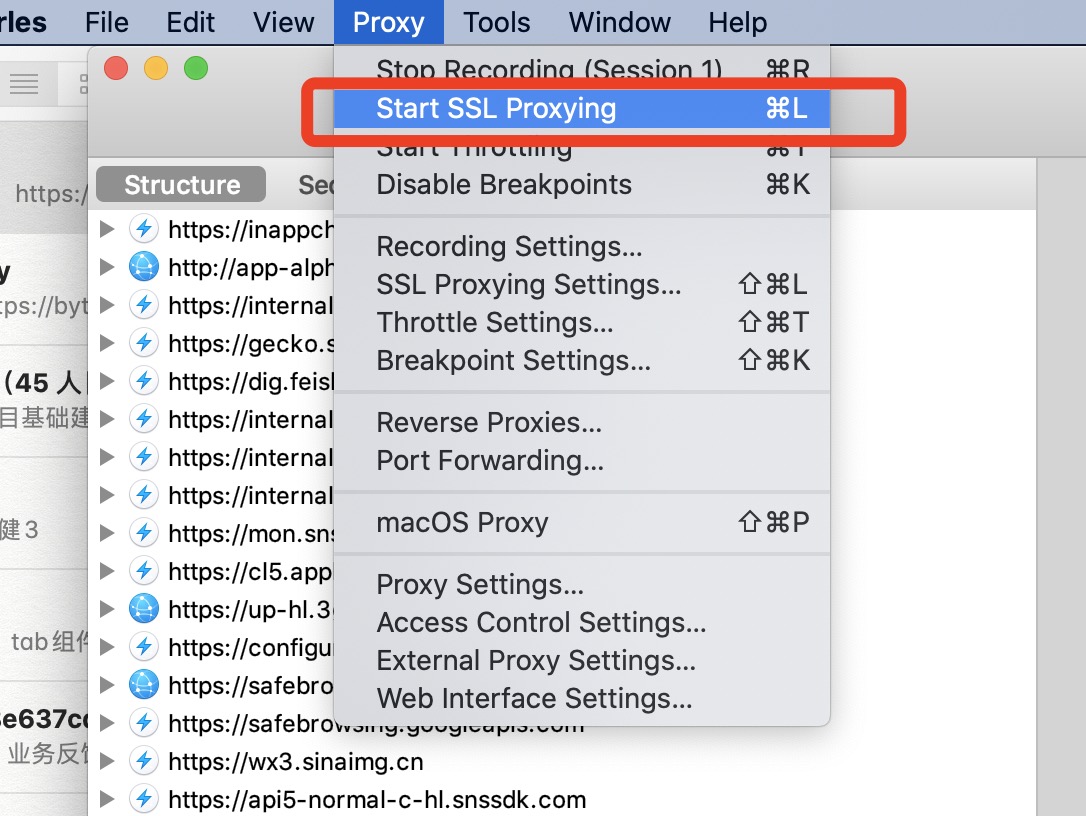Viewport: 1086px width, 816px height.
Task: Open the Help menu
Action: (737, 22)
